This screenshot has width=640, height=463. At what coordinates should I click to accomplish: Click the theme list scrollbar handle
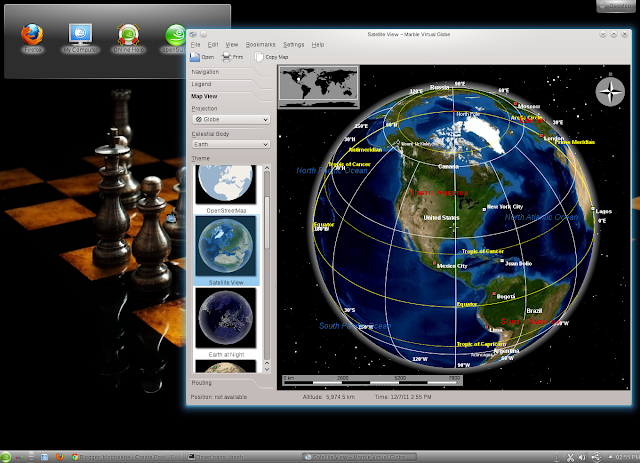coord(267,222)
